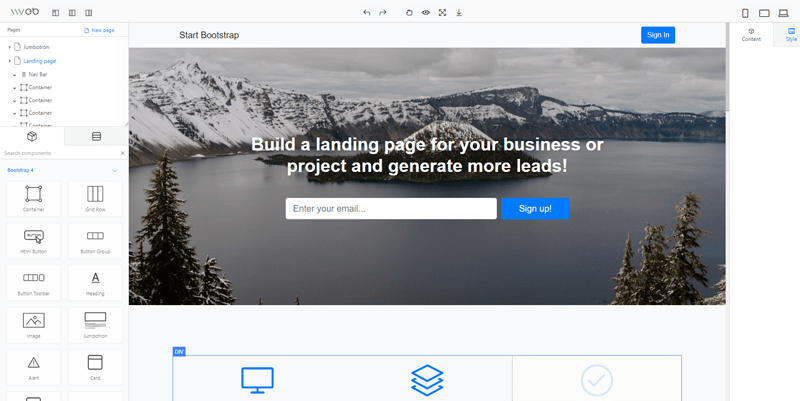The image size is (800, 401).
Task: Click the designer mode icon beside redo
Action: point(409,13)
